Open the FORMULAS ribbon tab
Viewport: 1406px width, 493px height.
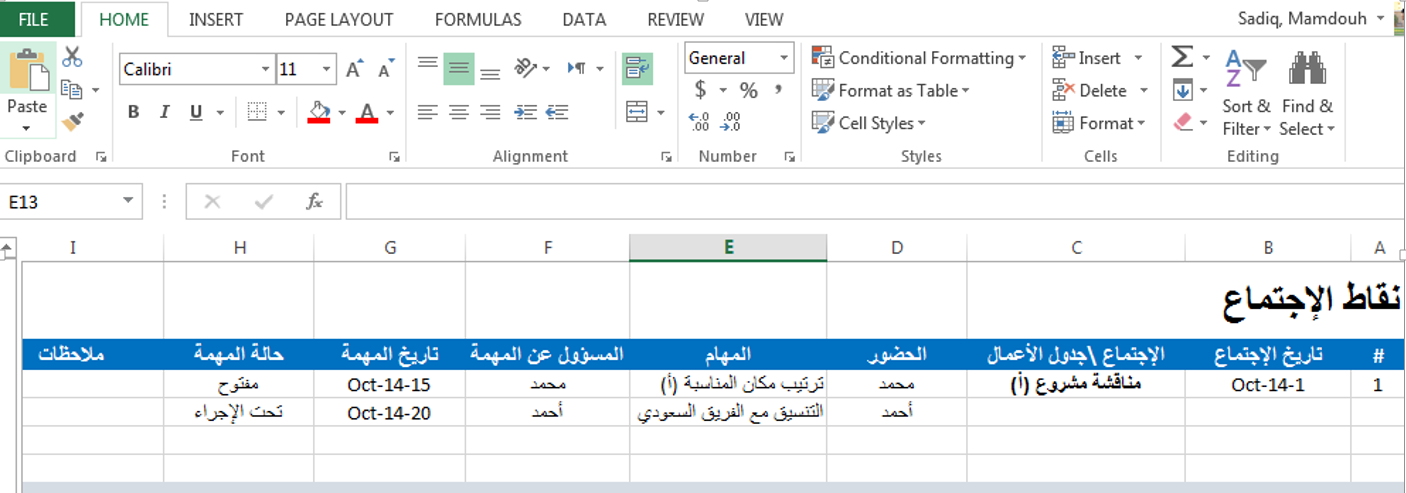point(478,19)
